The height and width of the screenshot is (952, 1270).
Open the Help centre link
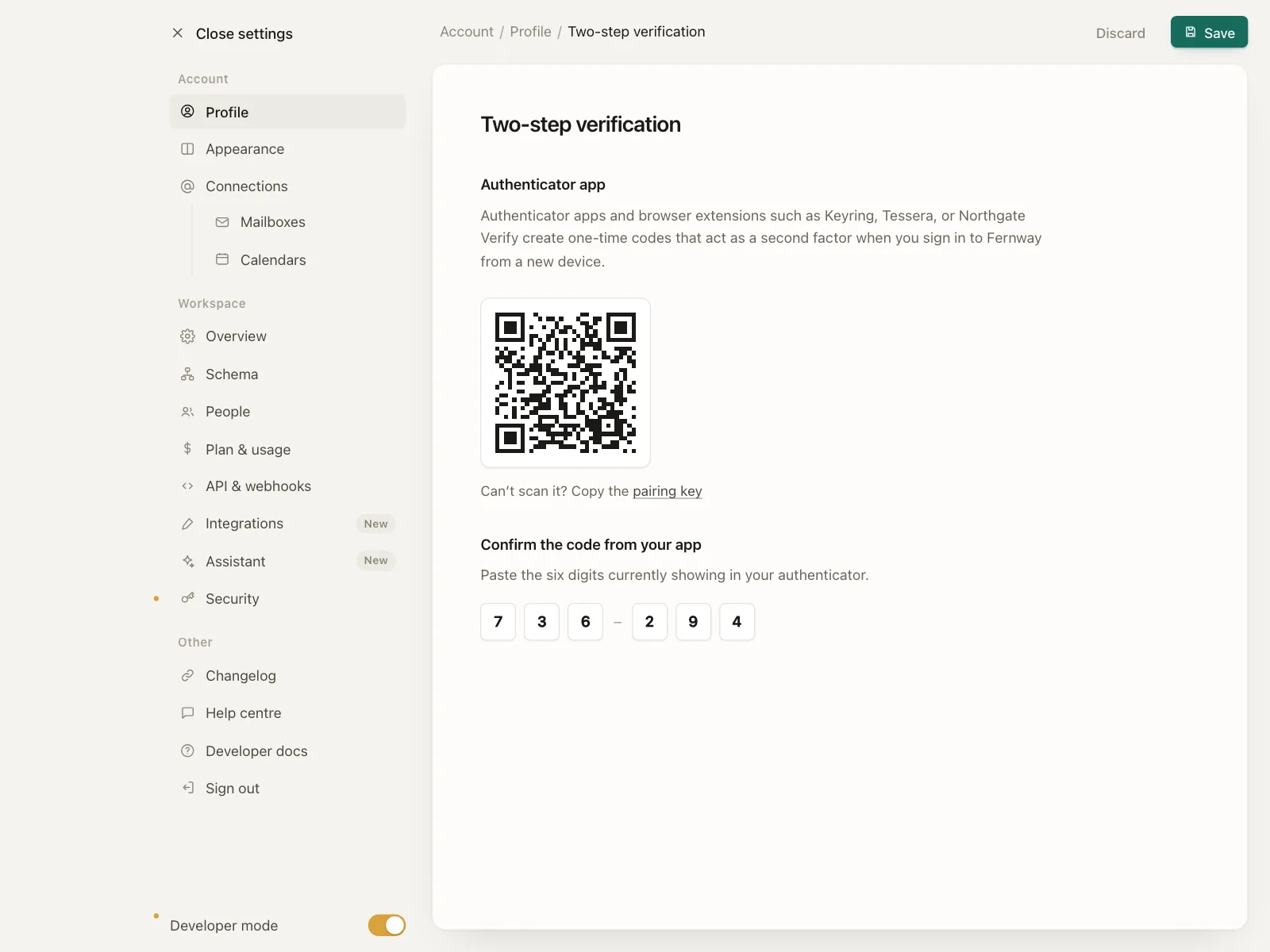287,713
